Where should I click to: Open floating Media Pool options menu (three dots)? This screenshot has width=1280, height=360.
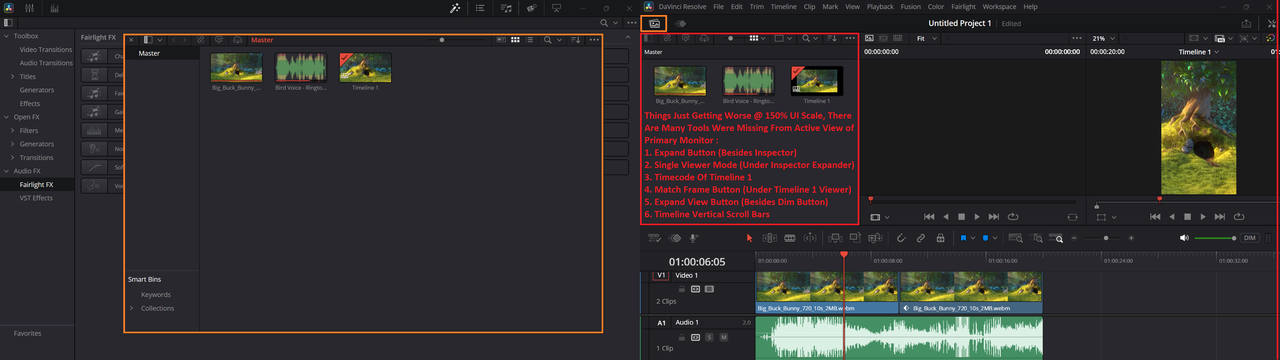tap(594, 40)
